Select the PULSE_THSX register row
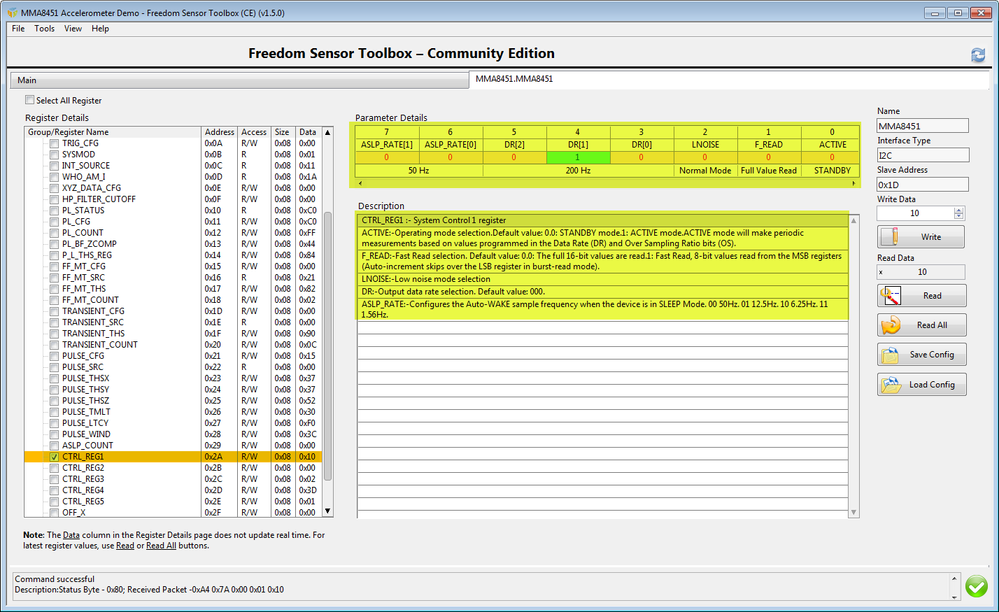 [x=173, y=378]
